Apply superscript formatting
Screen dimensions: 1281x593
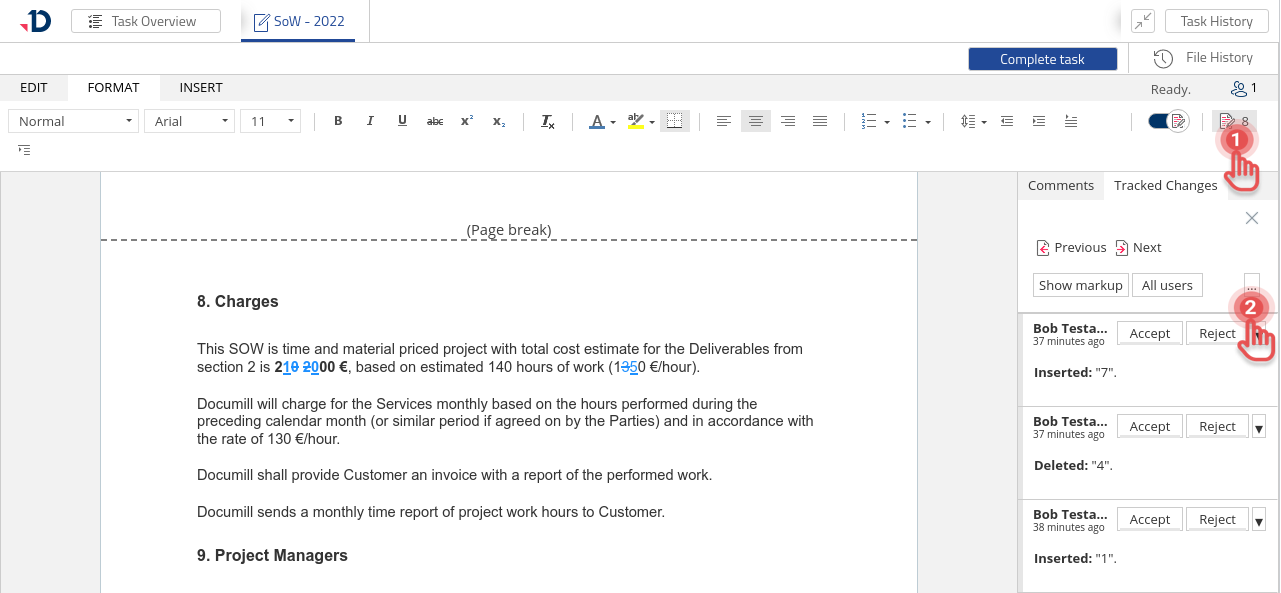467,121
